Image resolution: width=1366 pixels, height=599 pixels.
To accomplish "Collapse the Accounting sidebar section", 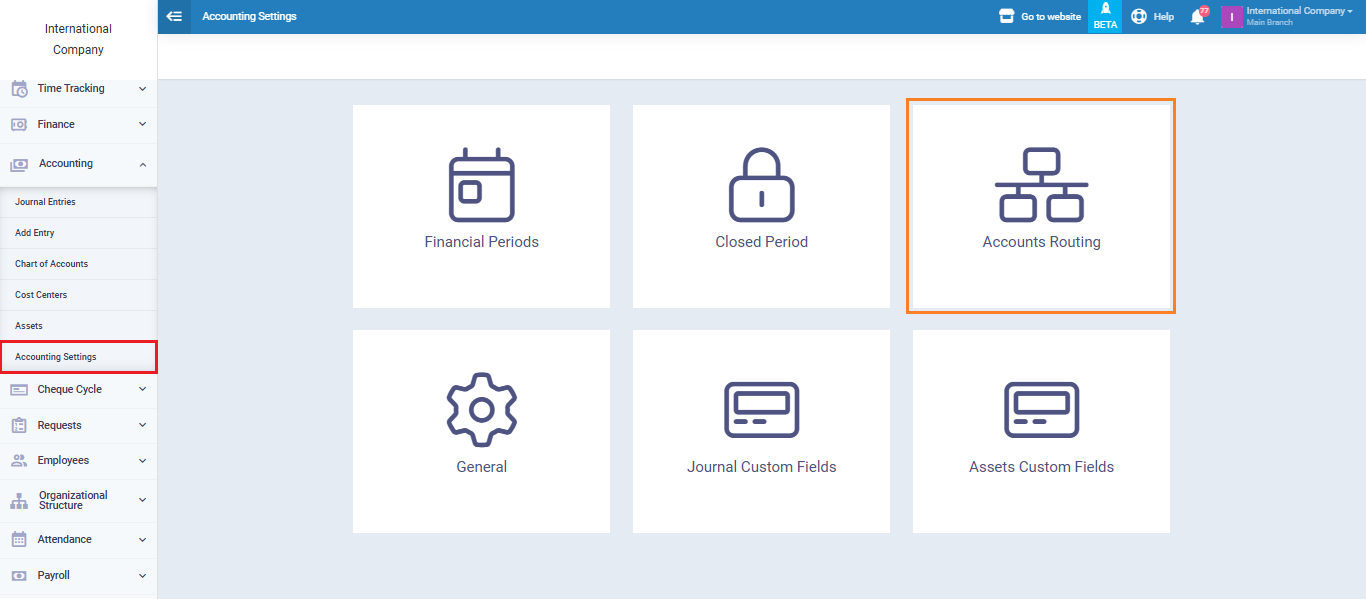I will pyautogui.click(x=78, y=164).
